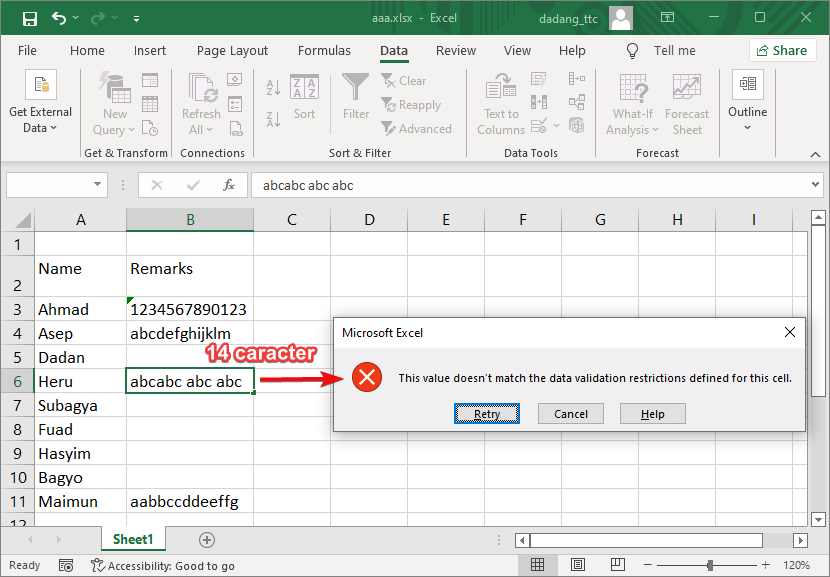Switch to Page Layout view button
The height and width of the screenshot is (577, 830).
577,565
